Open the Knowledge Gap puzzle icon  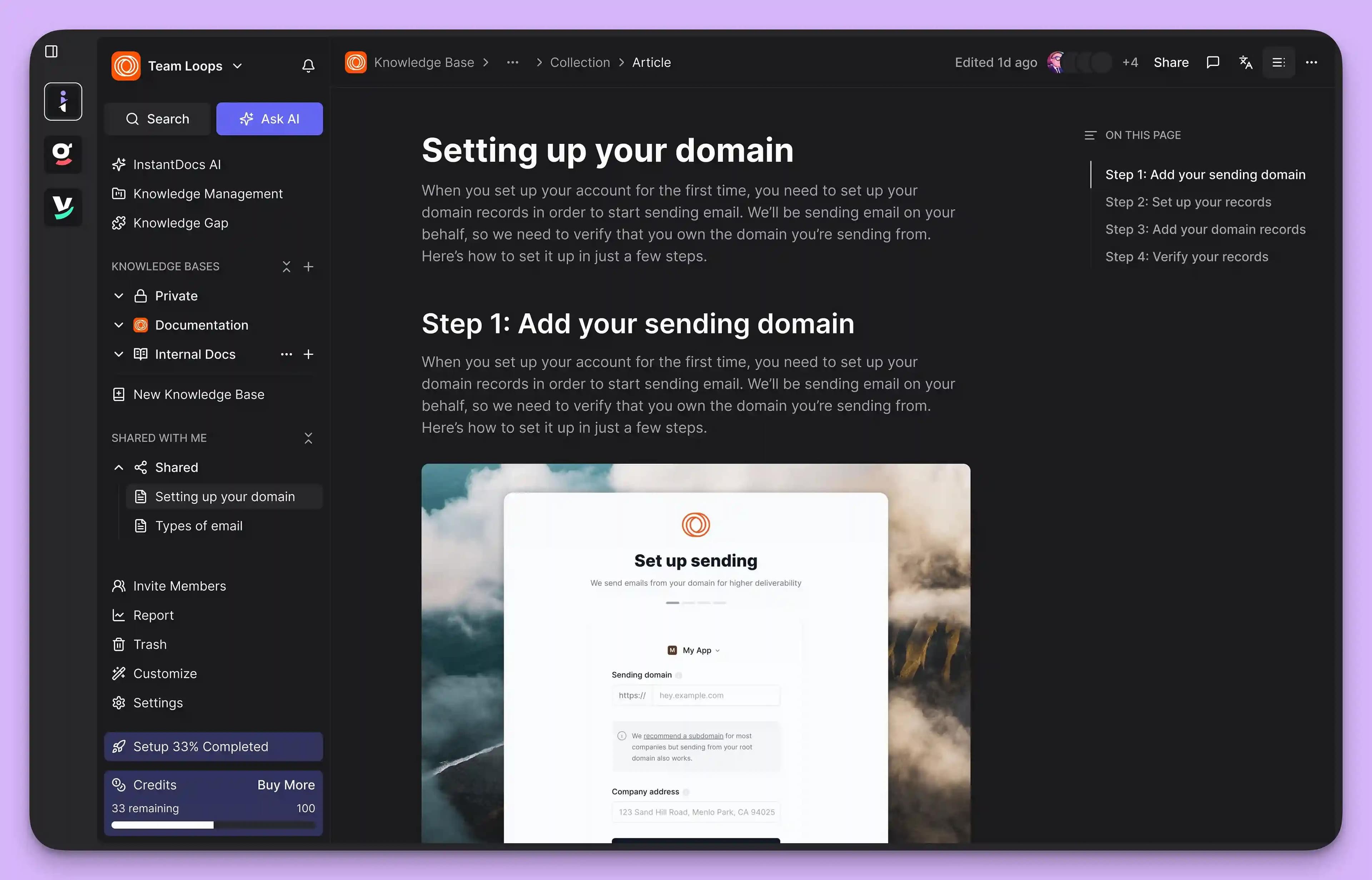pos(118,223)
